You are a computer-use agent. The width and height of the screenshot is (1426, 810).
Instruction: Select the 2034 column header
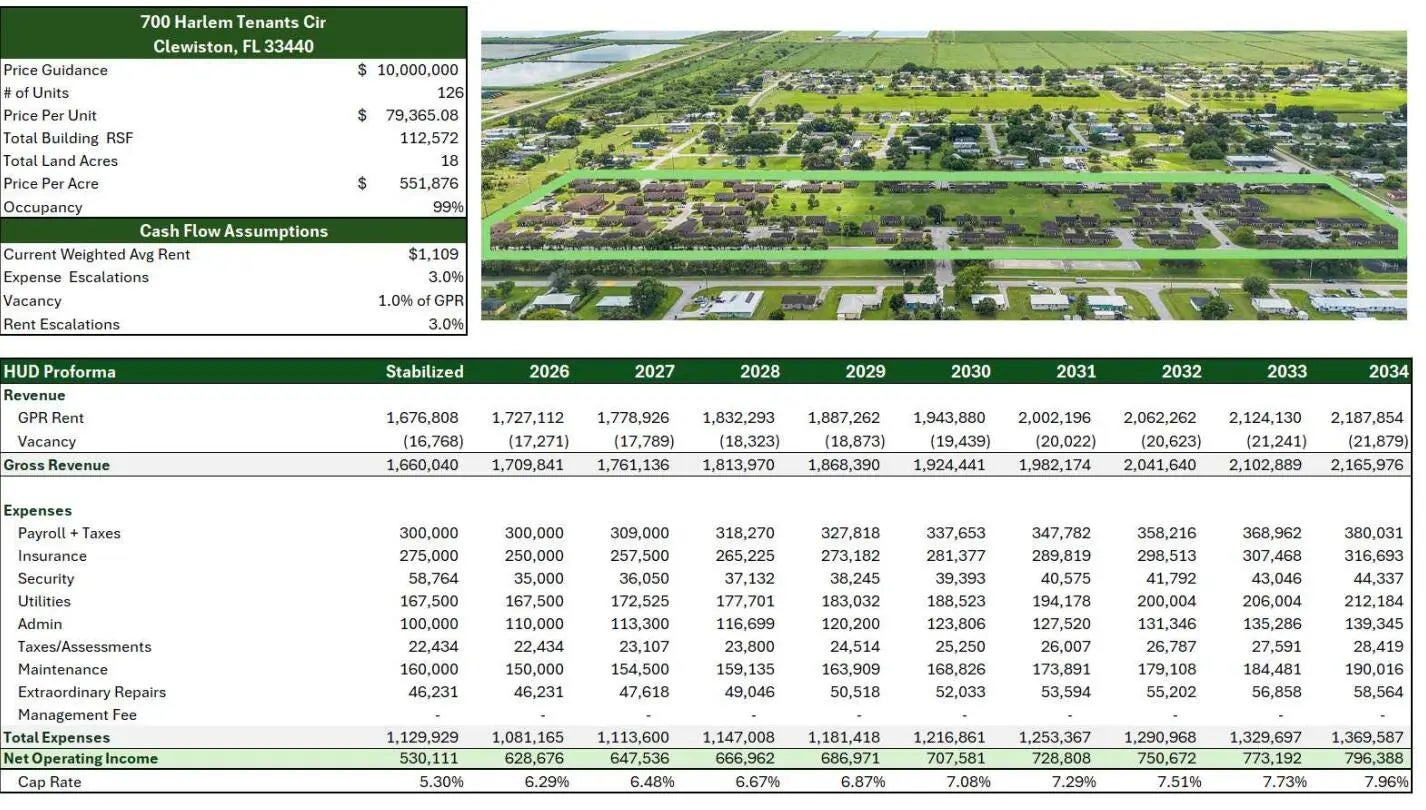(1388, 372)
